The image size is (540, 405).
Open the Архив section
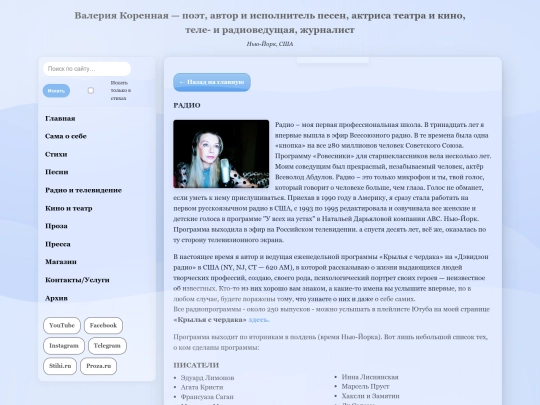(56, 298)
